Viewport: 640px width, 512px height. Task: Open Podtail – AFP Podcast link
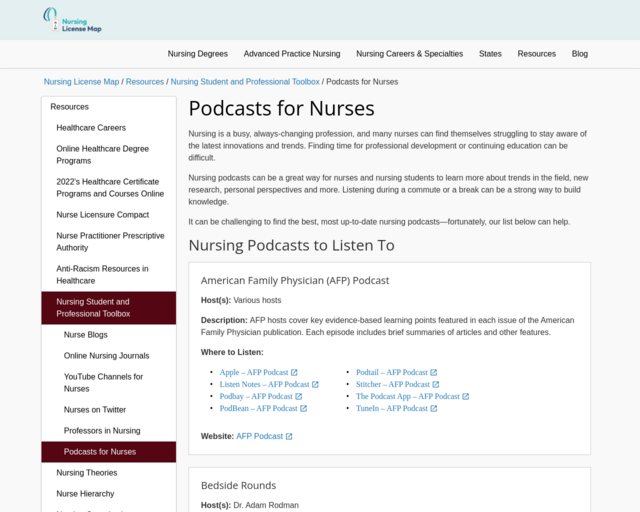[391, 372]
